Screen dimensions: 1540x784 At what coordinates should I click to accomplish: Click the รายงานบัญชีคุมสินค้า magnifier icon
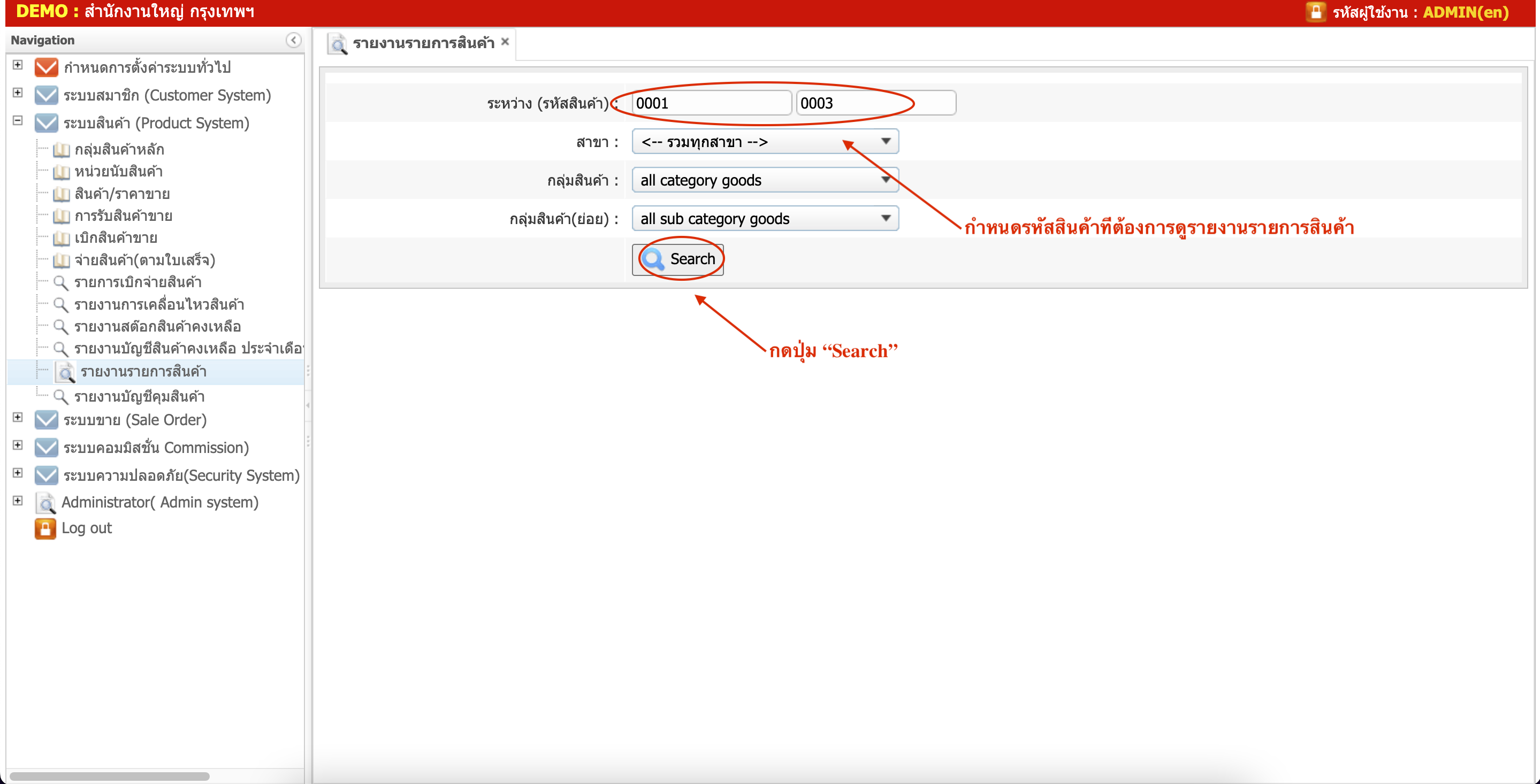60,396
